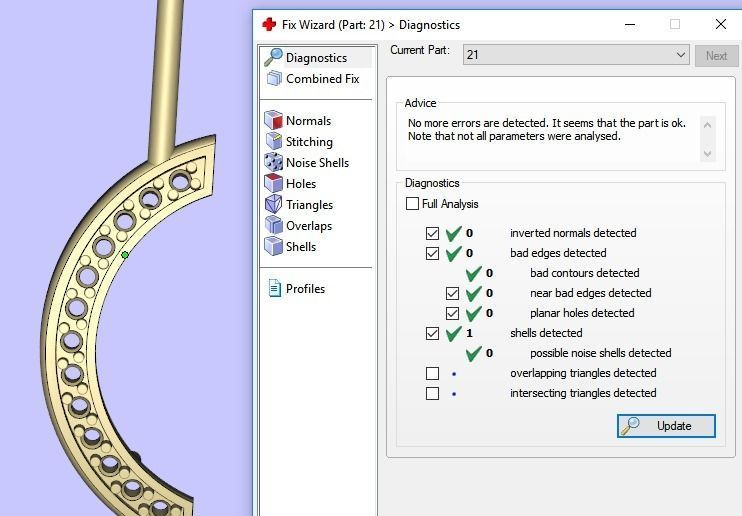This screenshot has height=516, width=742.
Task: Switch to the Combined Fix page label
Action: pos(323,79)
